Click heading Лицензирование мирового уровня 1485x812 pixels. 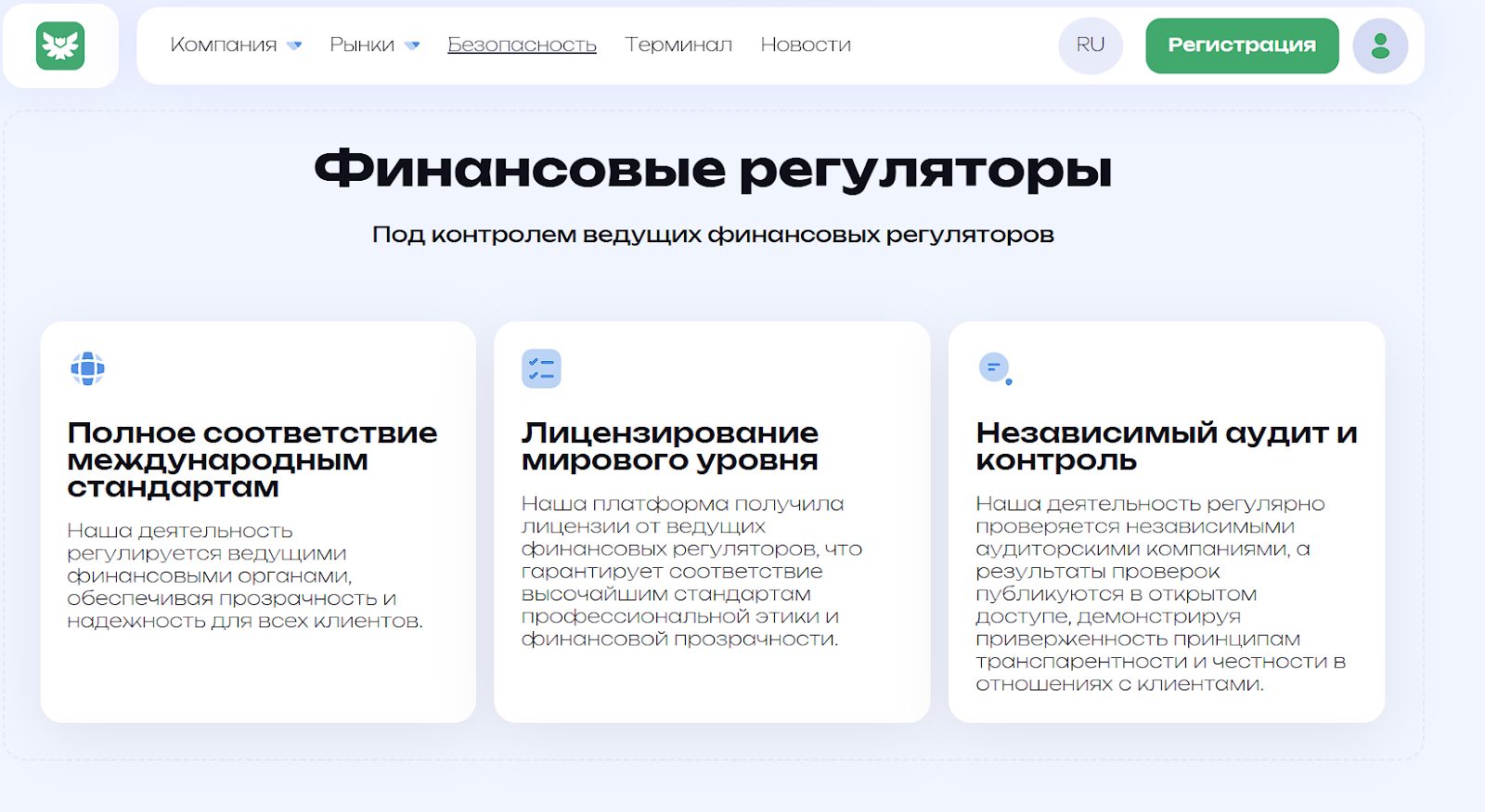click(x=669, y=446)
